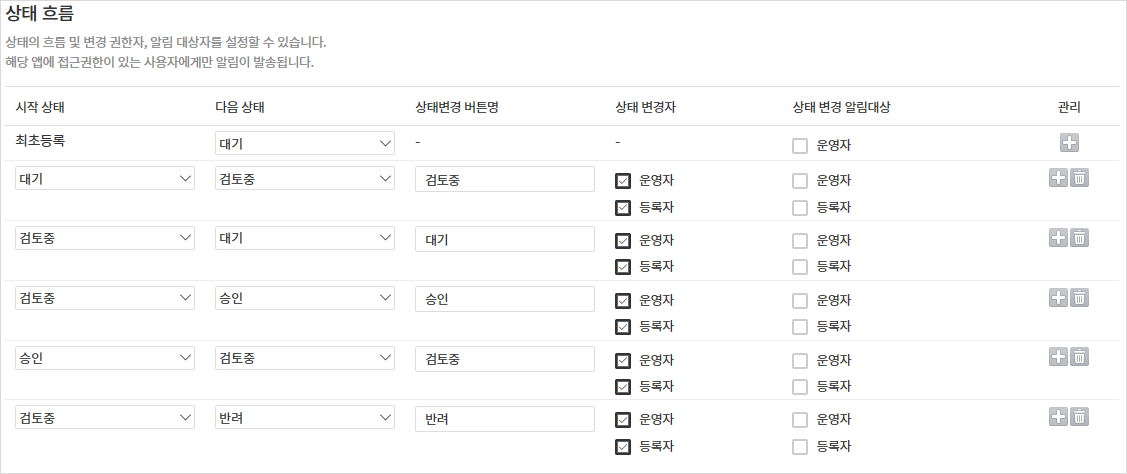Open the 승인 start-state dropdown
The width and height of the screenshot is (1127, 474).
[105, 358]
